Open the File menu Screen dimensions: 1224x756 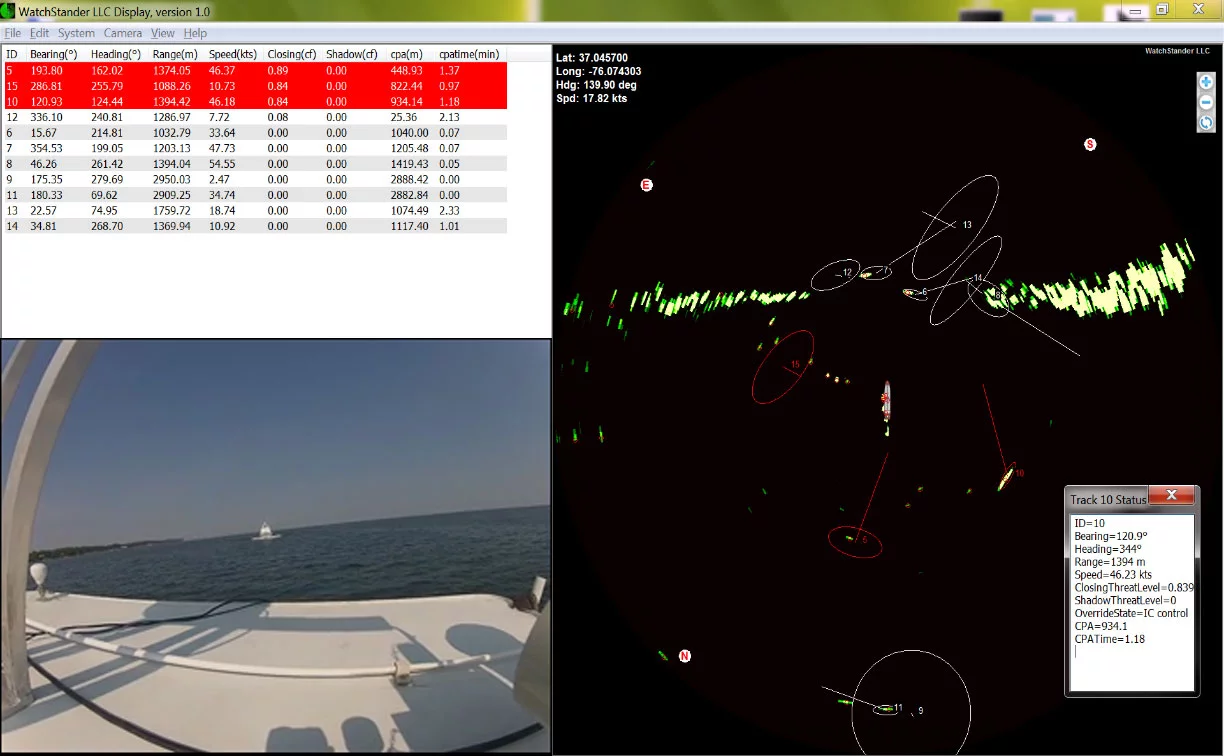point(13,32)
